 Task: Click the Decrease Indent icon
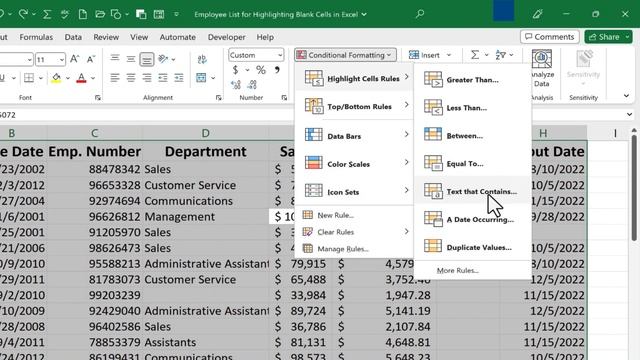[x=163, y=78]
